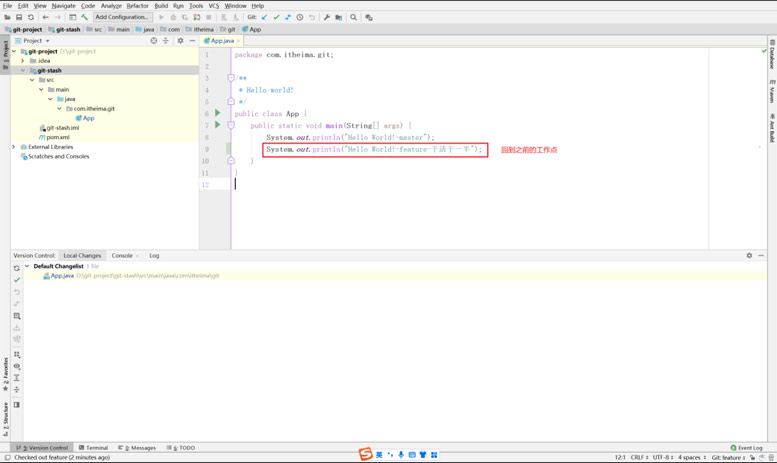Open the UTF-8 encoding selector
The width and height of the screenshot is (777, 463).
pyautogui.click(x=664, y=458)
